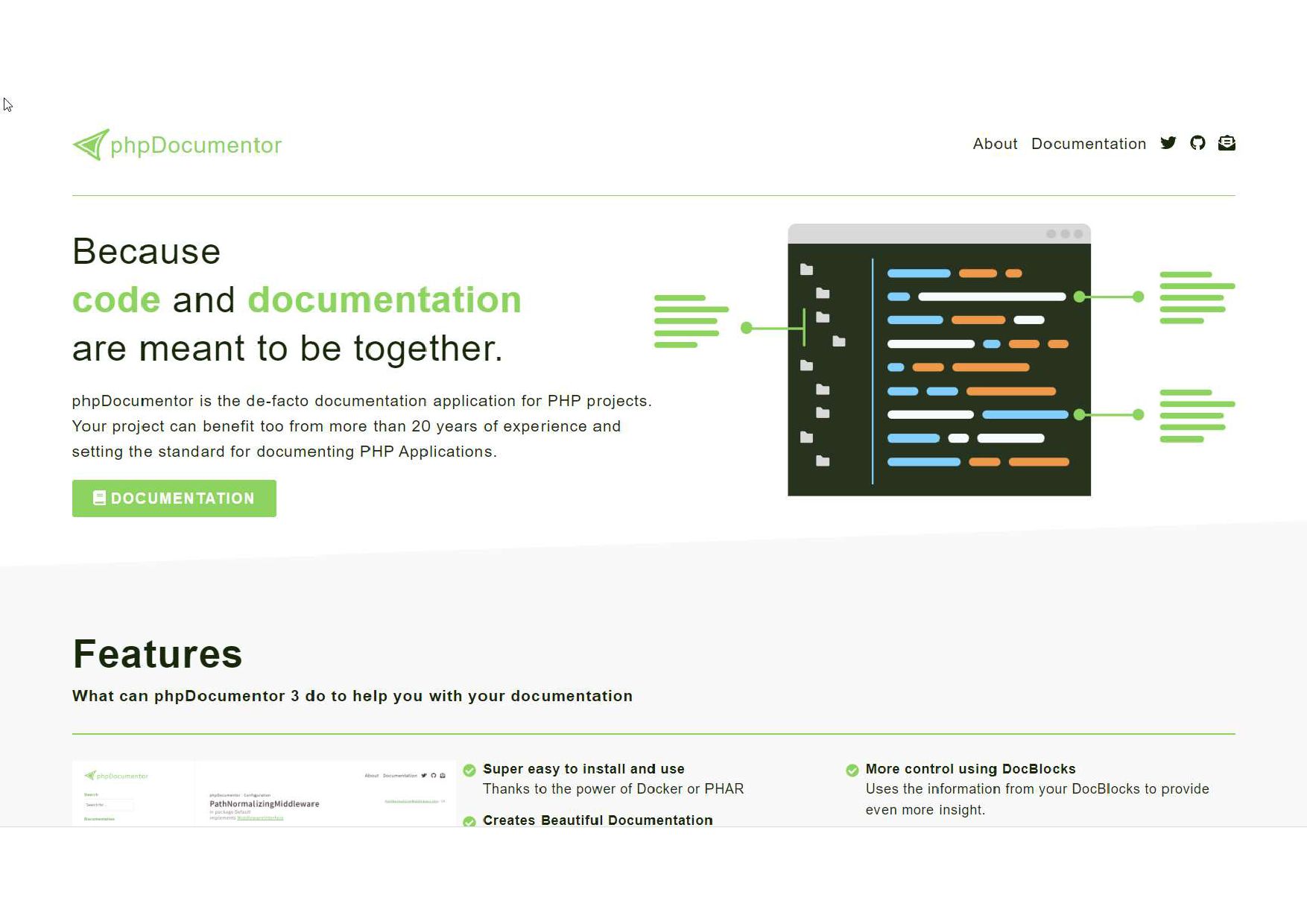Open the GitHub repository icon
Image resolution: width=1307 pixels, height=924 pixels.
[1197, 143]
